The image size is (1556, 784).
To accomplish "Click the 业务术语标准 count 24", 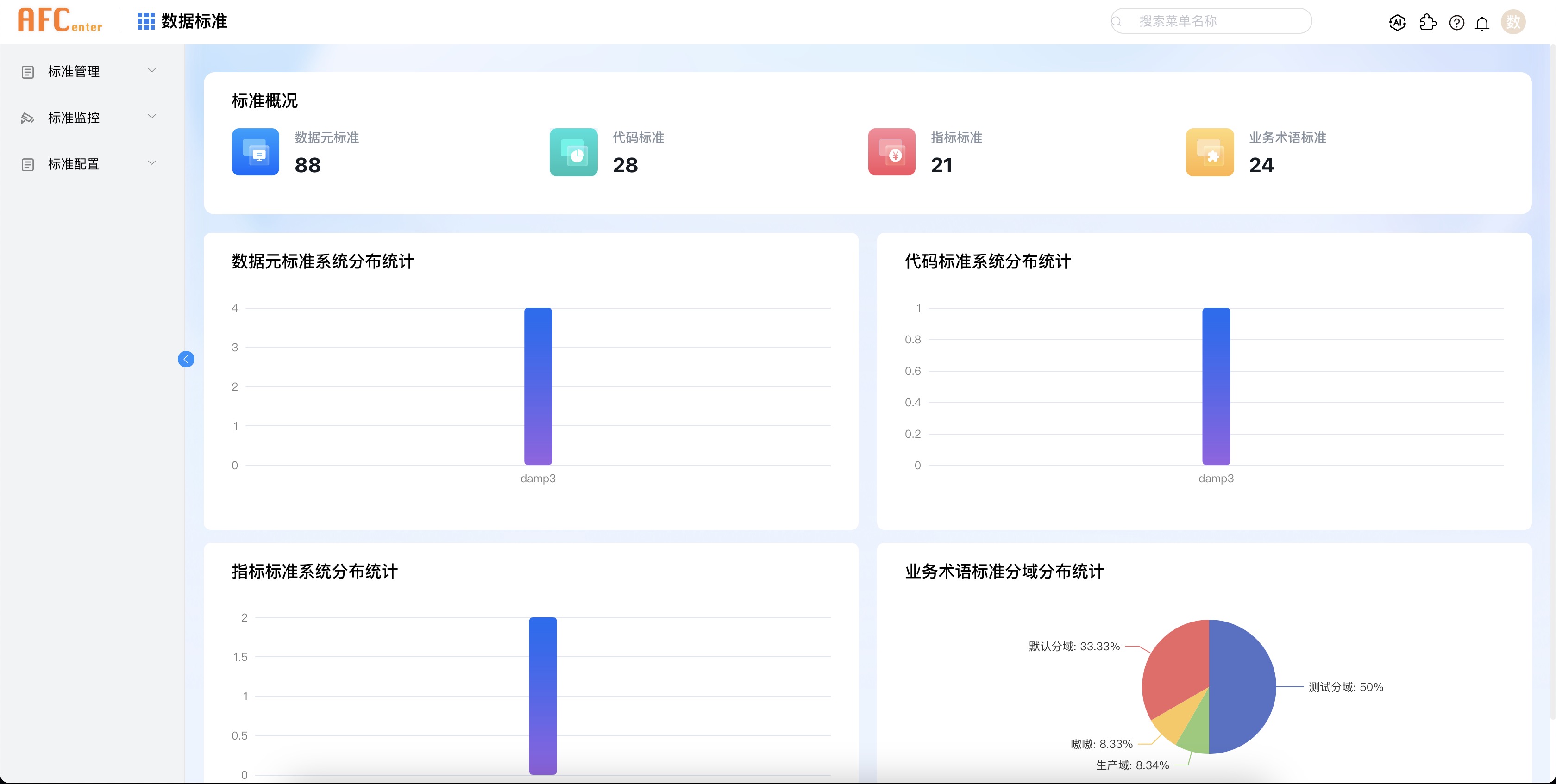I will (x=1261, y=165).
